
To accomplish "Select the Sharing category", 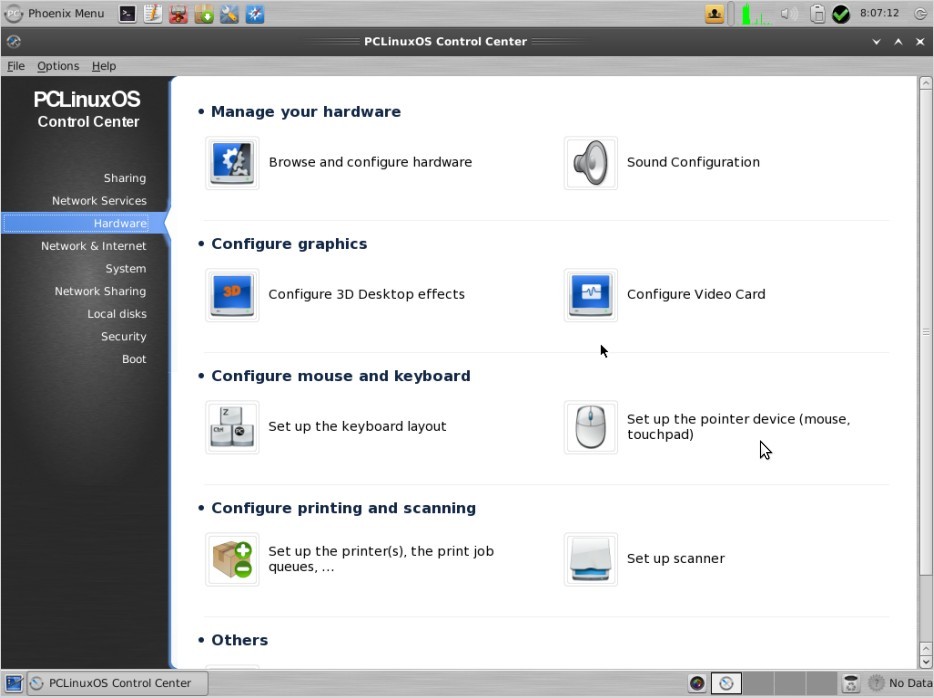I will point(124,178).
